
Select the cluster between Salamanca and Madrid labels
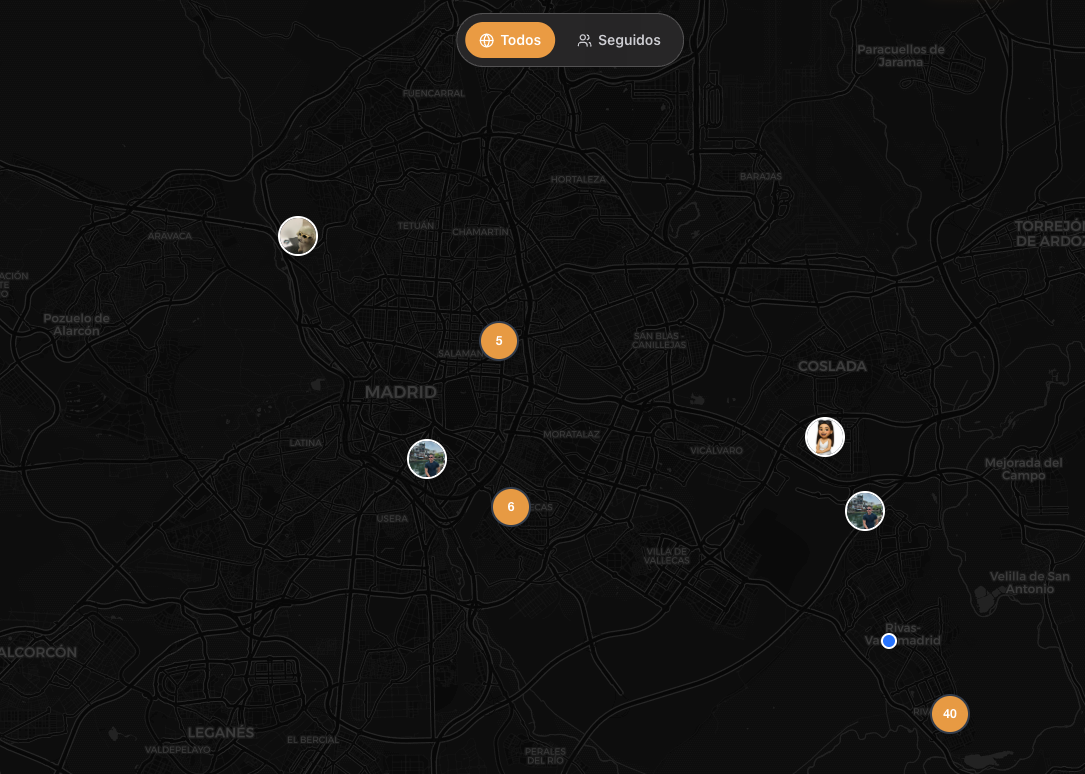tap(499, 341)
